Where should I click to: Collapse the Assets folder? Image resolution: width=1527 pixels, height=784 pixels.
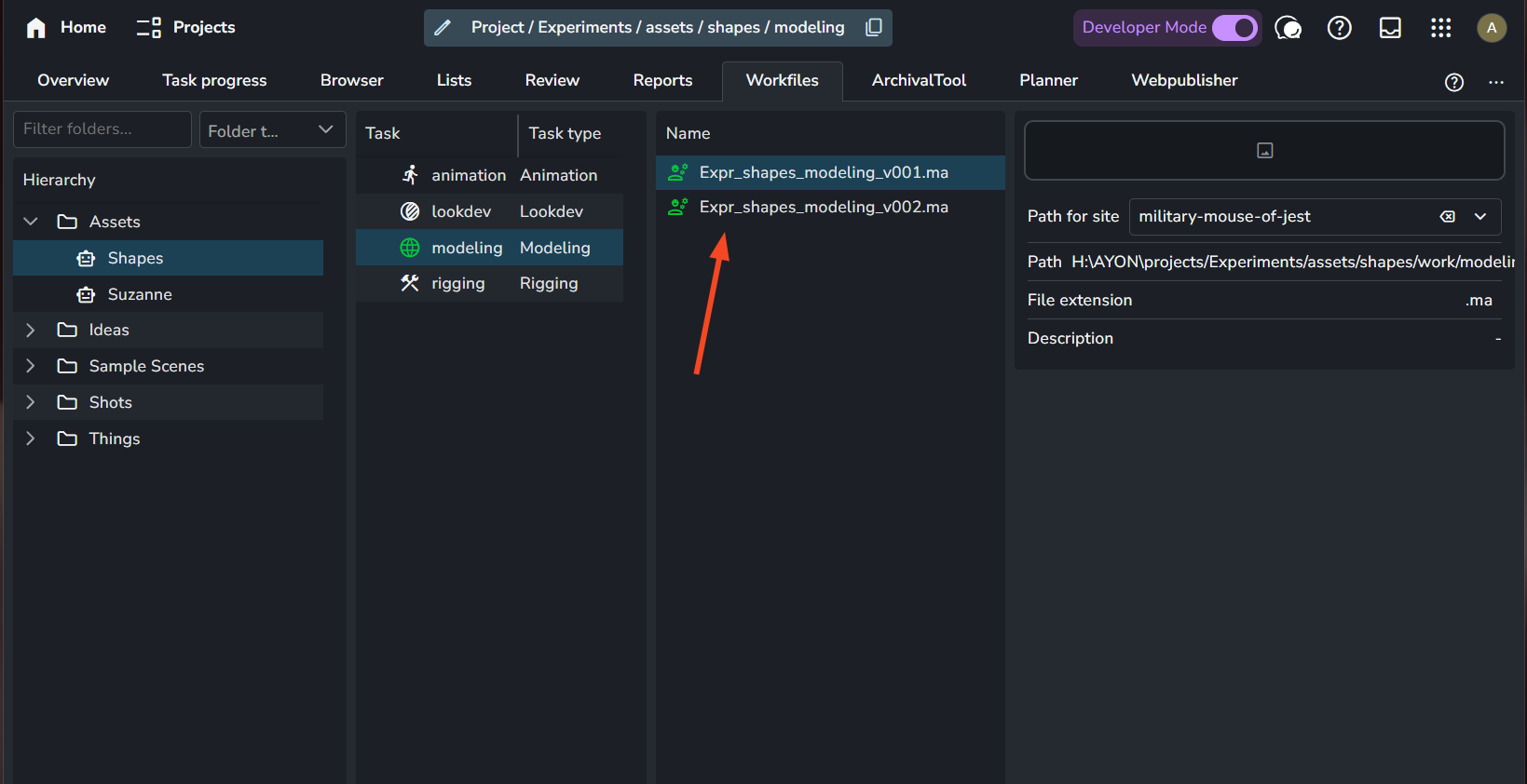pyautogui.click(x=31, y=222)
